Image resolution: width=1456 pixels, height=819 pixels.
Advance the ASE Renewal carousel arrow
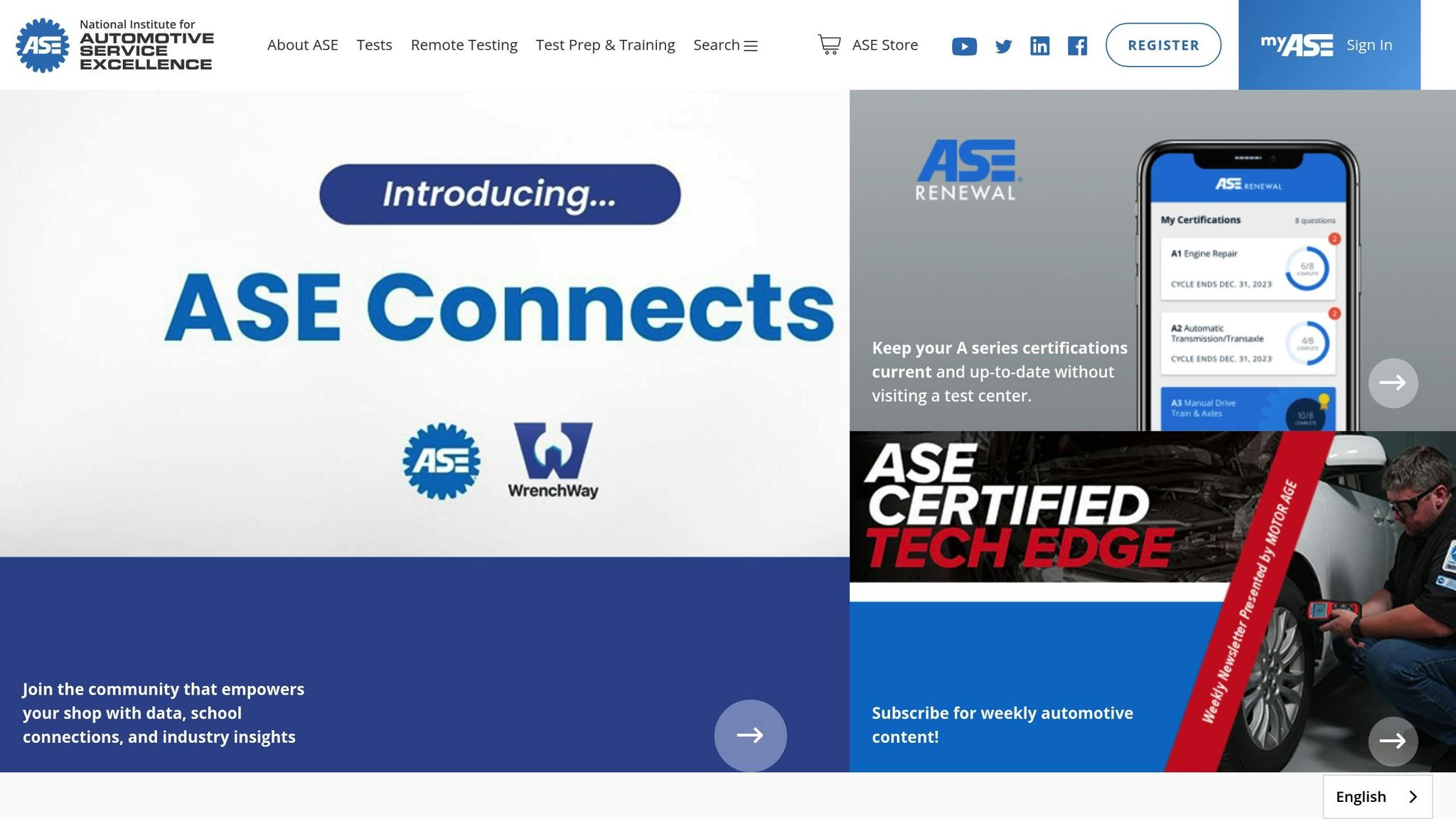point(1393,382)
